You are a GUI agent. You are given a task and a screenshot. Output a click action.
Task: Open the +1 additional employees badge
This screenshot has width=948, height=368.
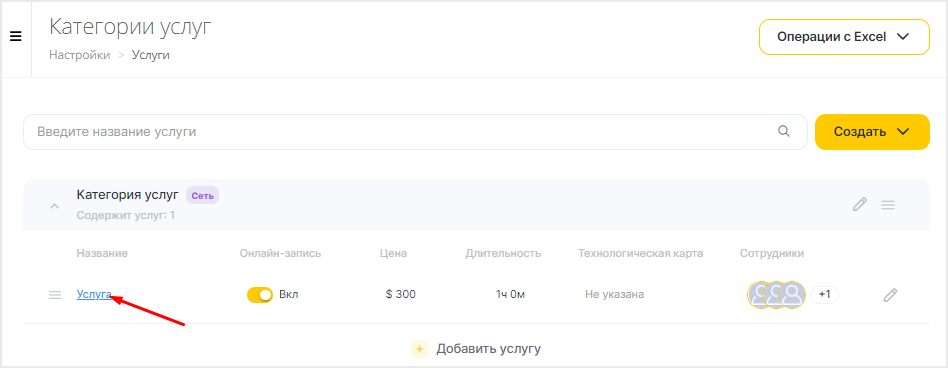[824, 295]
